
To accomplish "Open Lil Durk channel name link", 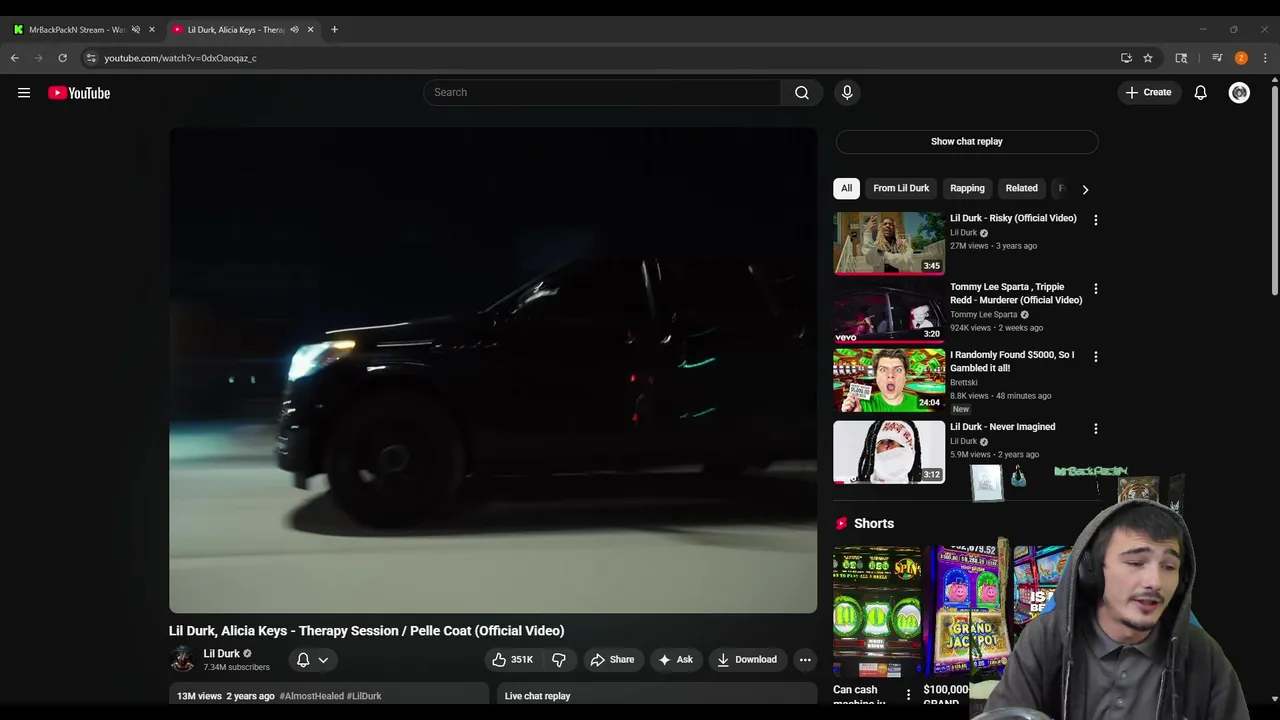I will click(x=221, y=654).
